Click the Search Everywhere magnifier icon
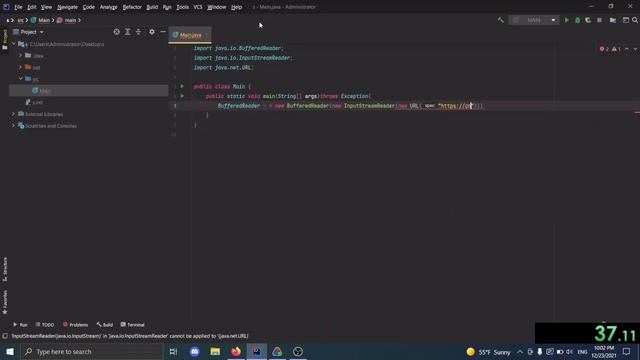The image size is (640, 360). tap(635, 20)
